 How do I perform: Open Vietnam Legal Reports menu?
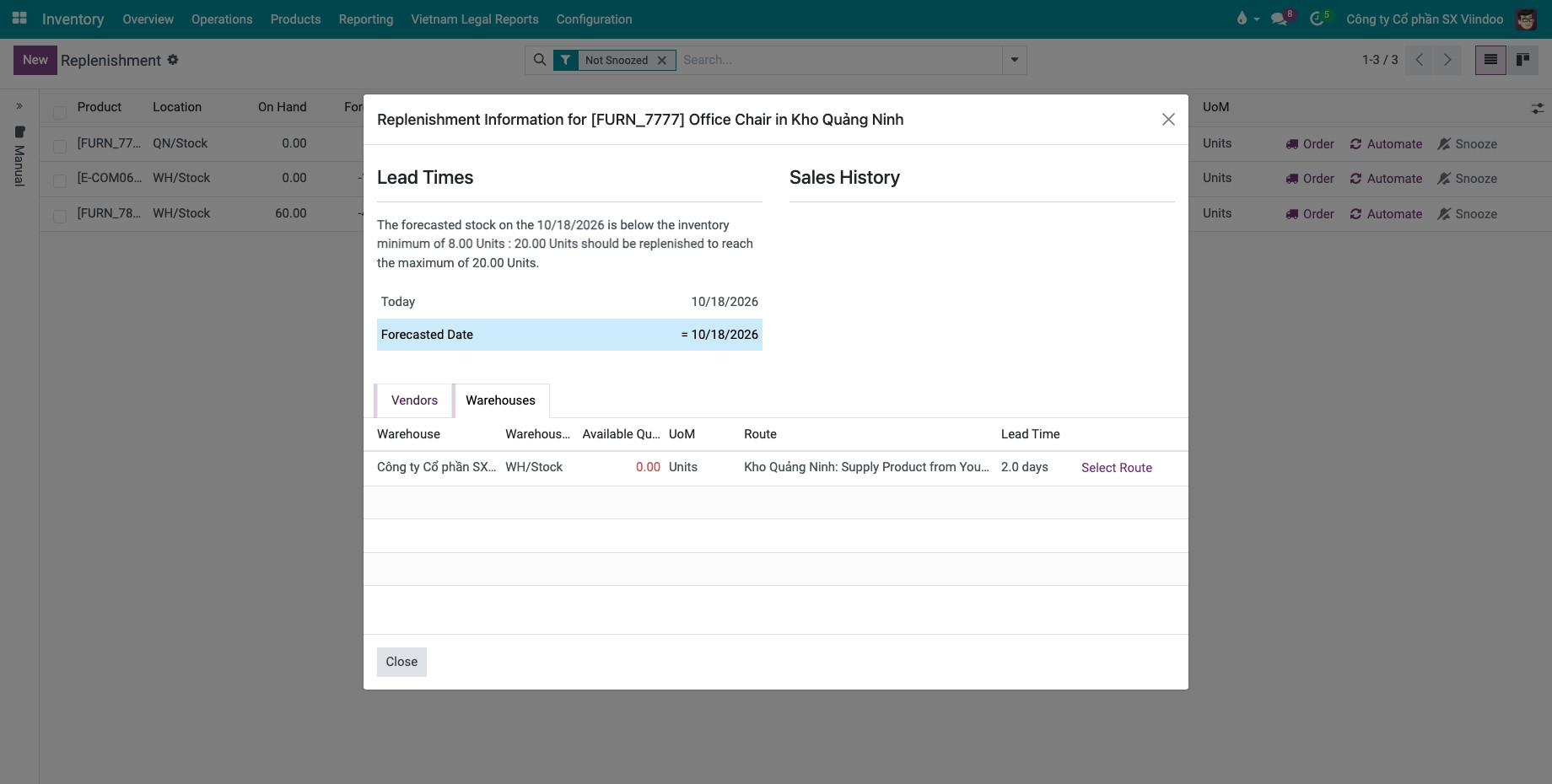click(x=475, y=19)
